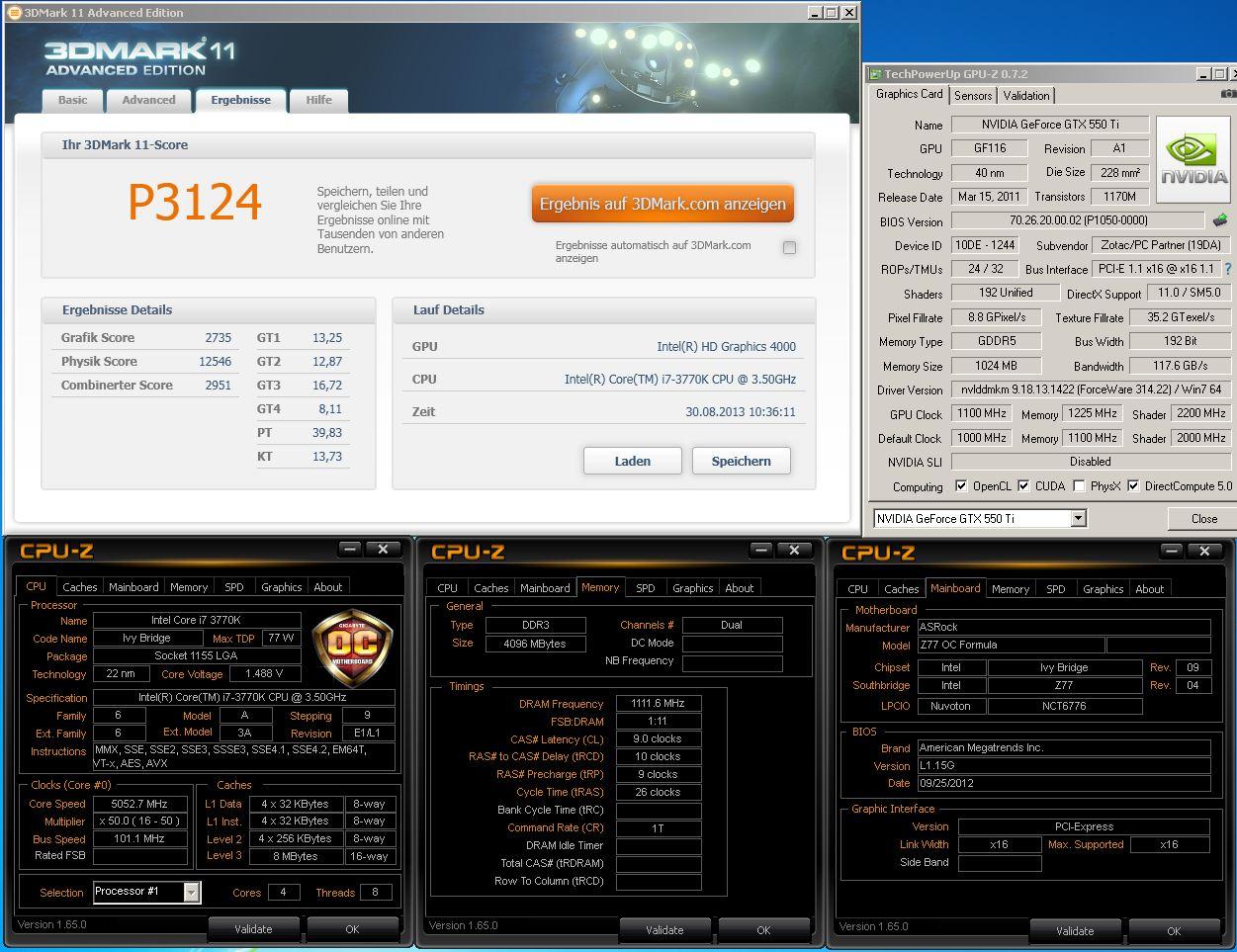Click the Bus Interface question mark icon
The height and width of the screenshot is (952, 1237).
click(1228, 269)
